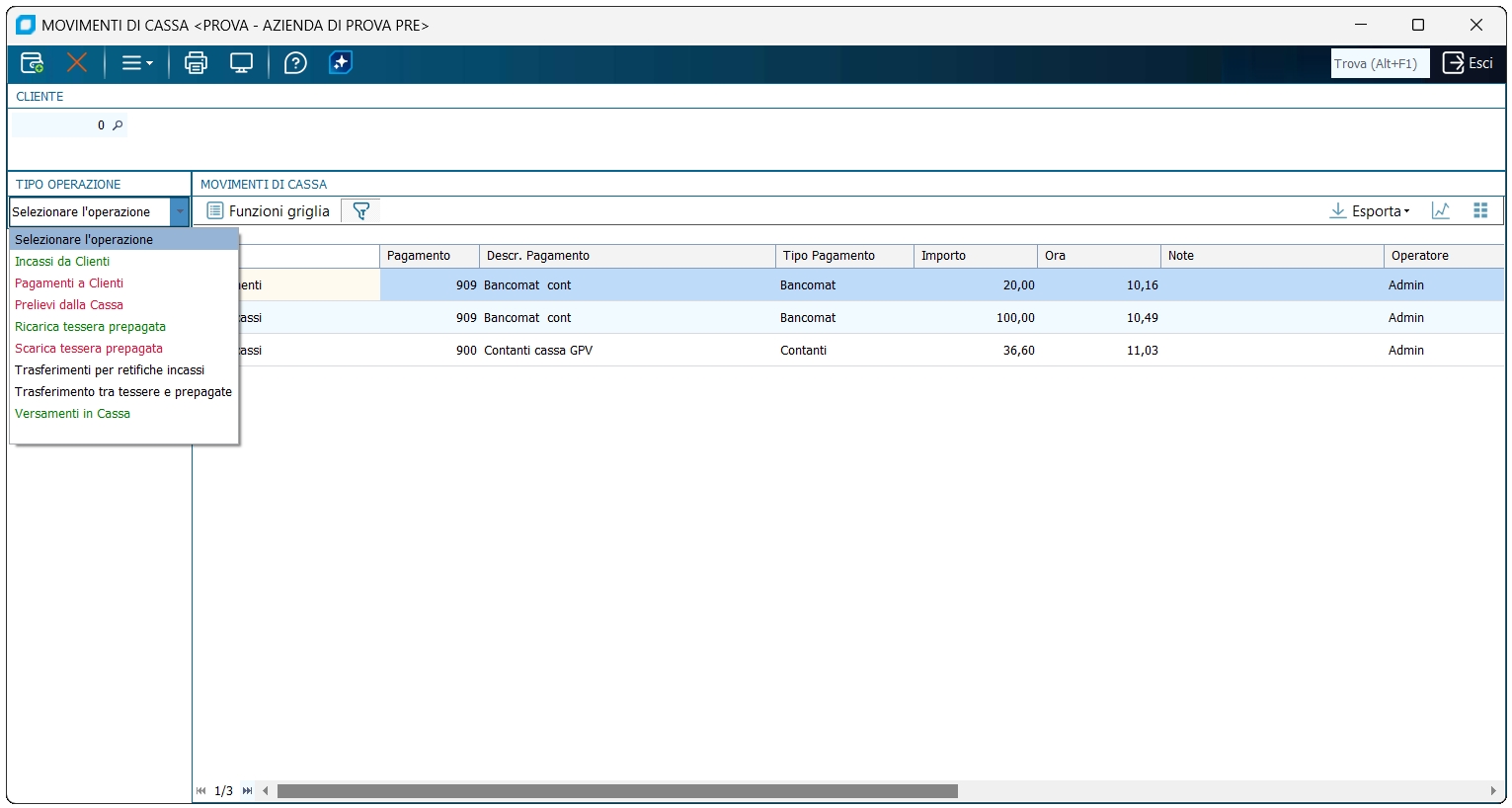Open the chart view icon
The width and height of the screenshot is (1512, 808).
[1441, 211]
